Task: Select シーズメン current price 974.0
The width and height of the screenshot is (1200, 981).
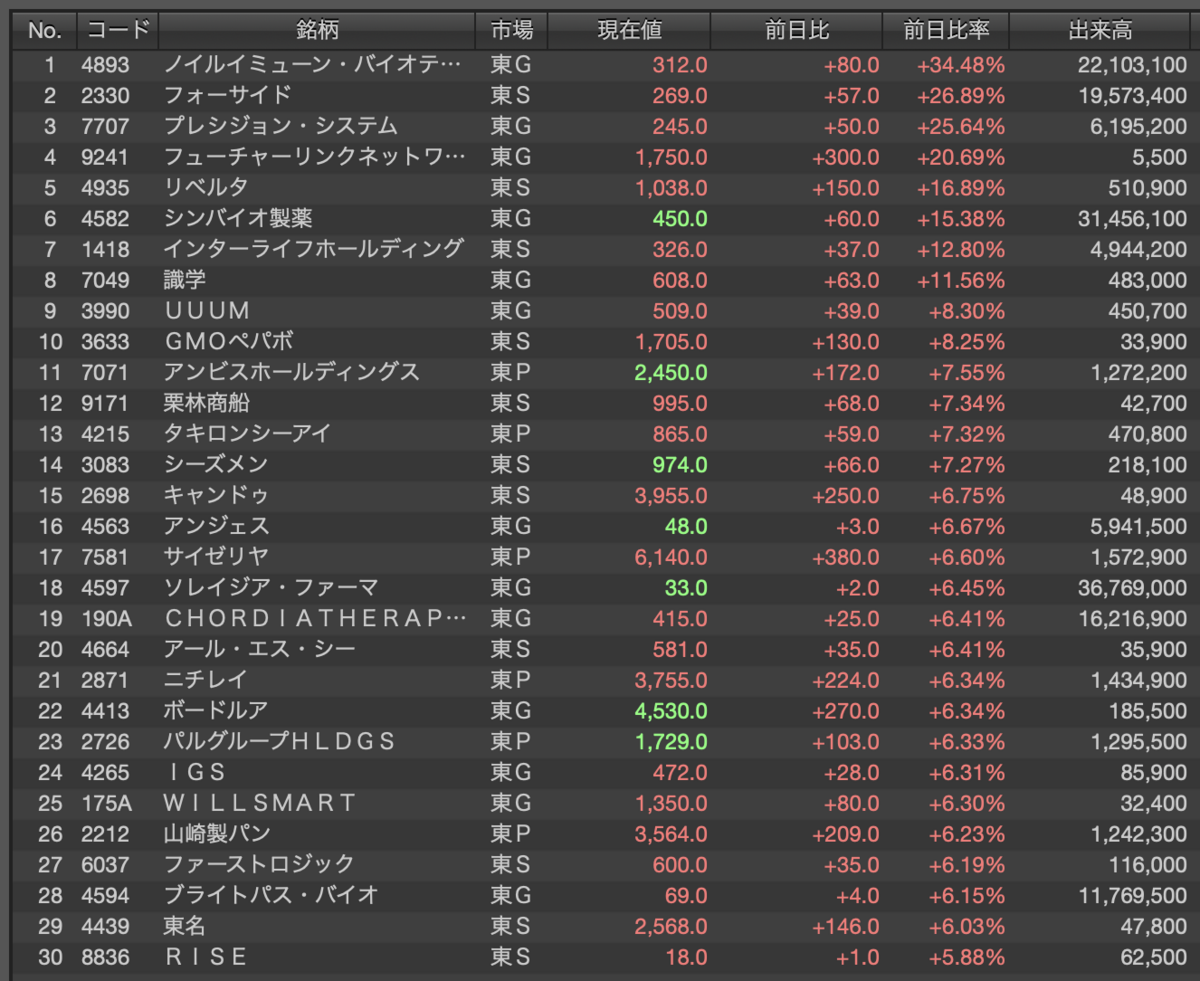Action: point(680,464)
